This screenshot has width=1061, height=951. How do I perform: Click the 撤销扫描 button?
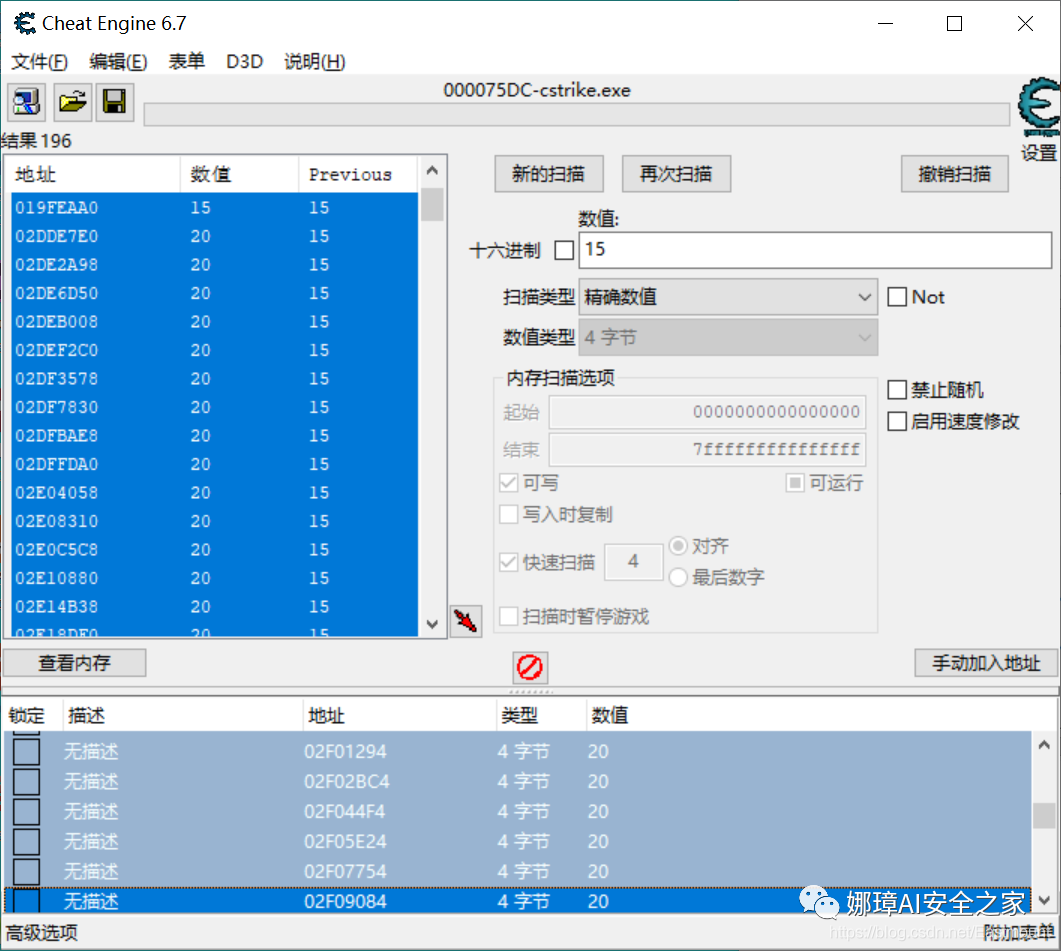coord(955,174)
